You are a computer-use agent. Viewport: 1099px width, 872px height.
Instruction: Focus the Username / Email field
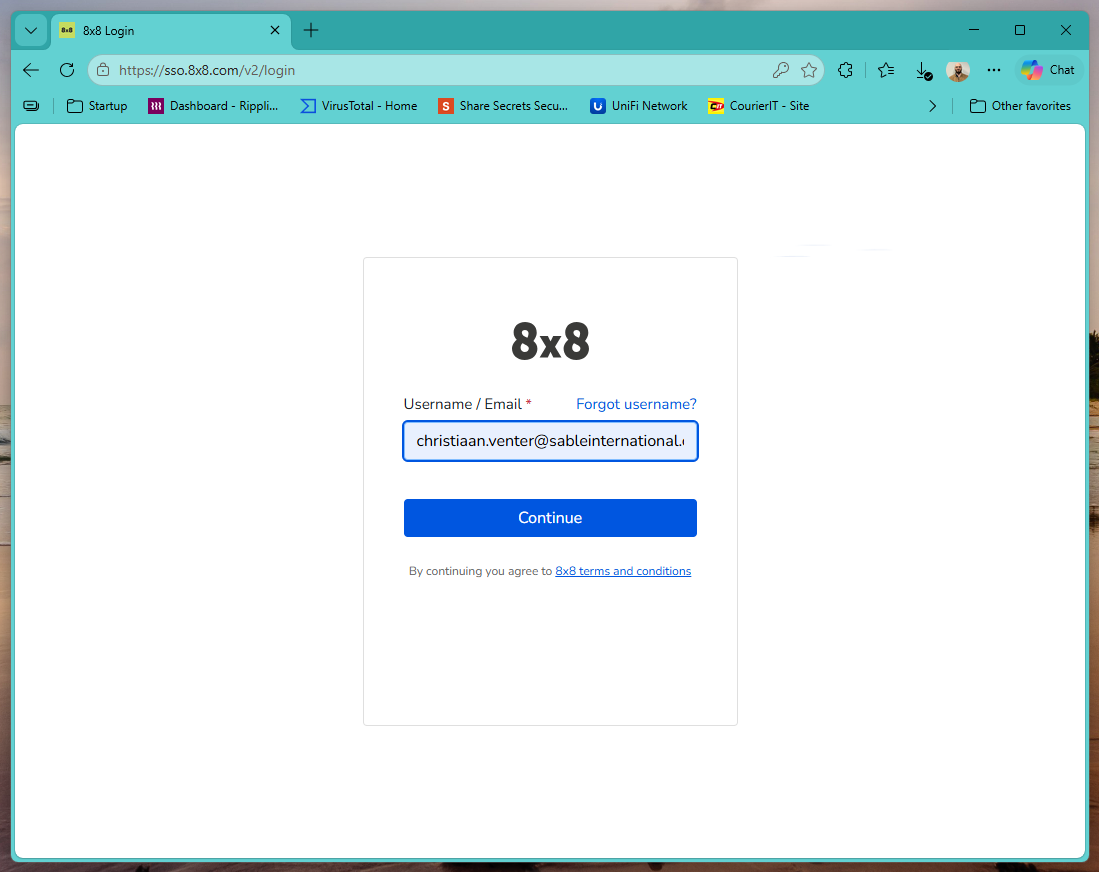click(550, 441)
